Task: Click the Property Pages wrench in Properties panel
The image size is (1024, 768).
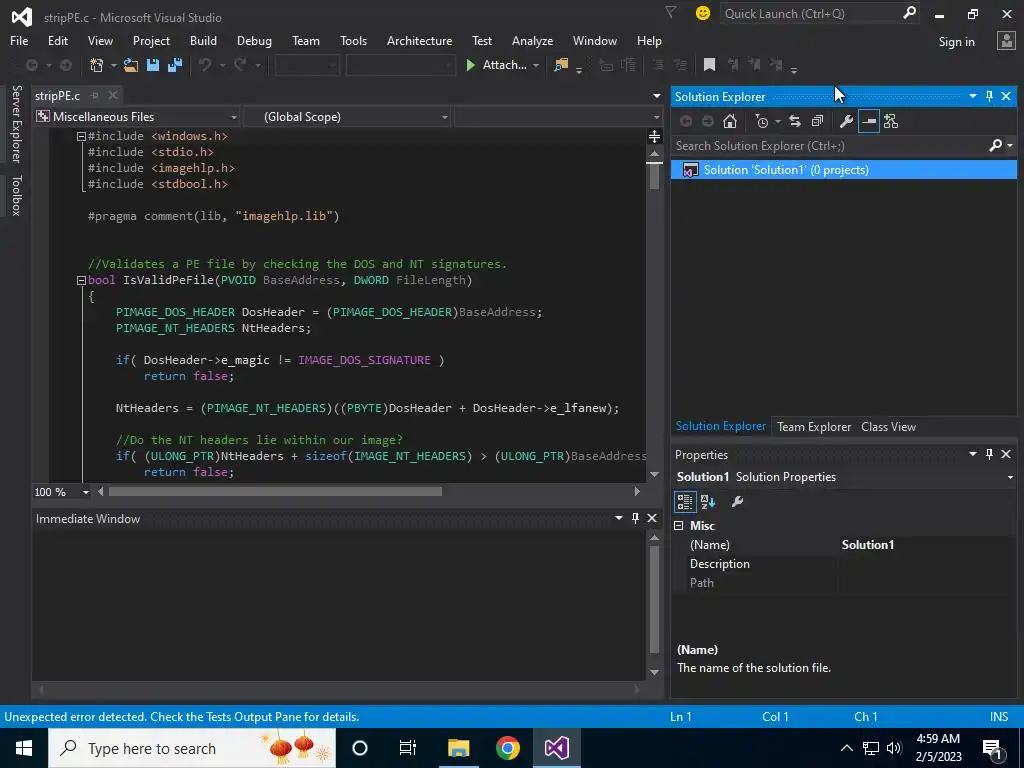Action: coord(737,502)
